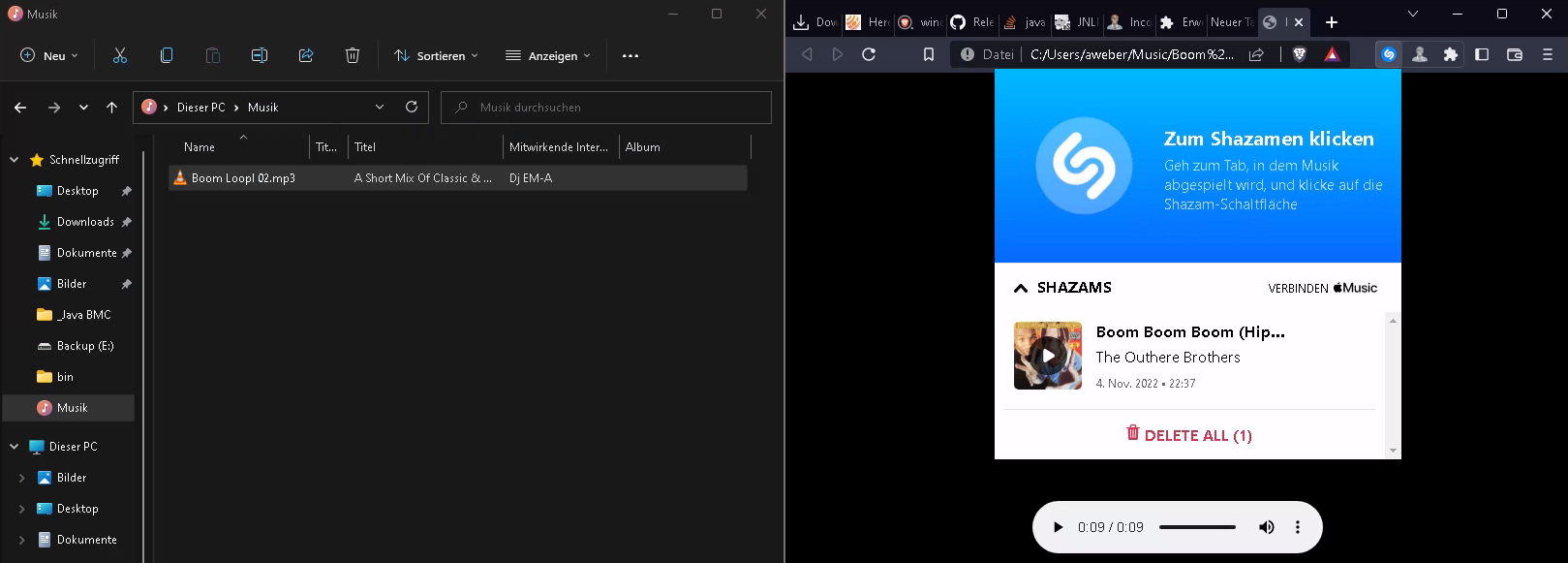Viewport: 1568px width, 563px height.
Task: Switch to the Neuer Tab browser tab
Action: click(1231, 22)
